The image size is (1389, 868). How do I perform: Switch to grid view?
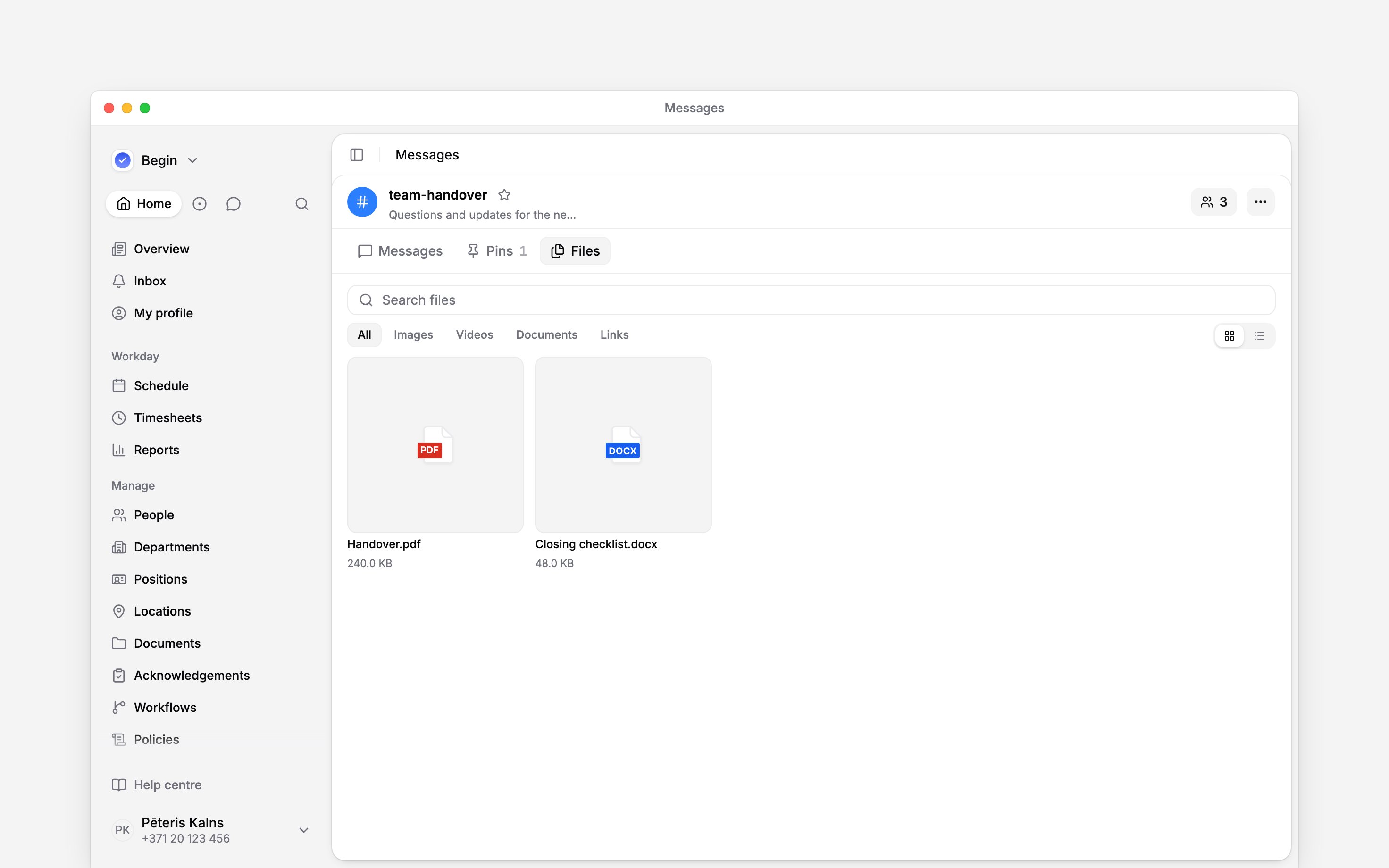[x=1230, y=336]
